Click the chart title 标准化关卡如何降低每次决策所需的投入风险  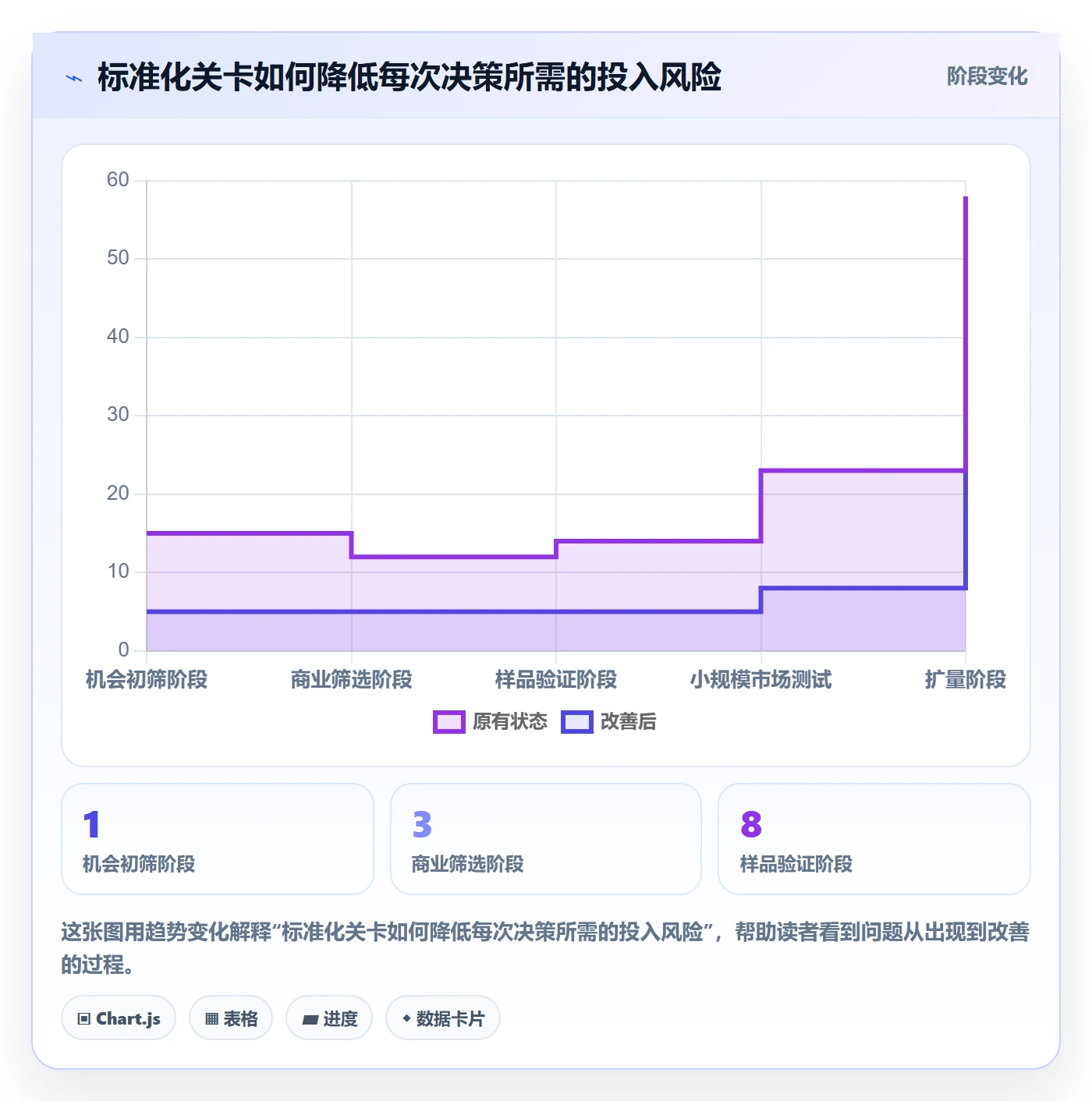click(x=409, y=77)
